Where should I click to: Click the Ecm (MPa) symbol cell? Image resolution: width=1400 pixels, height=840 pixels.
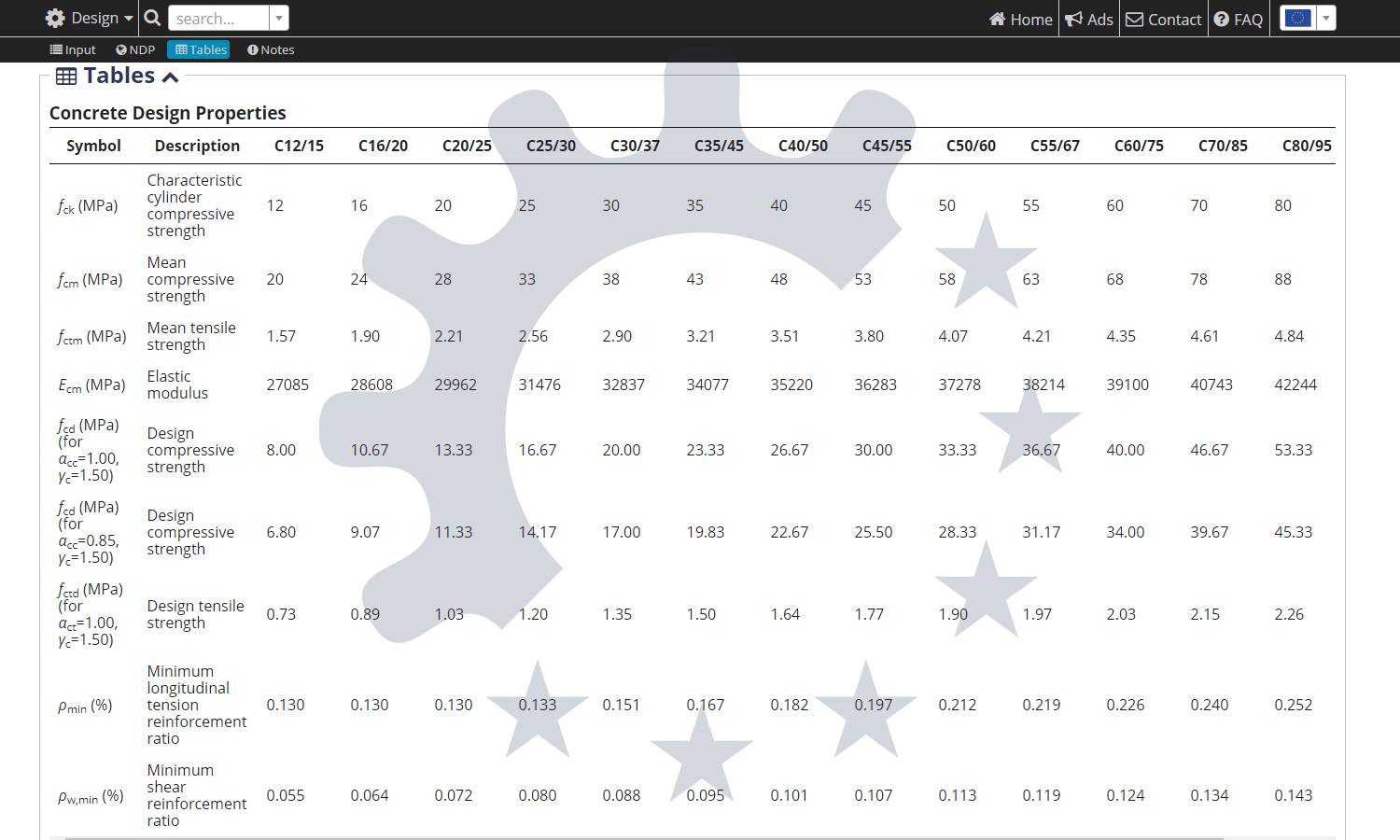[x=91, y=385]
